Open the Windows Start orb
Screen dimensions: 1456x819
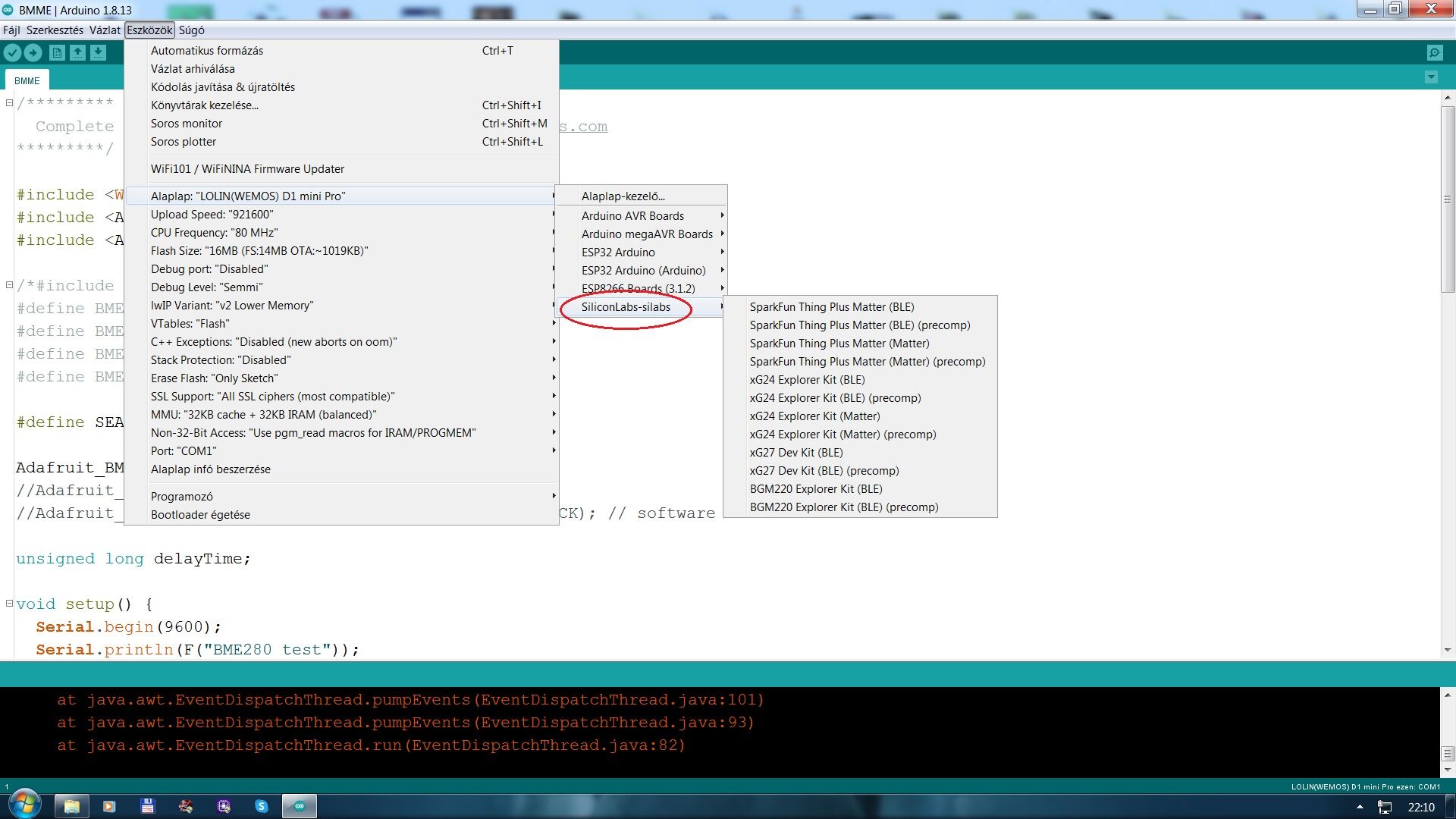[x=24, y=805]
